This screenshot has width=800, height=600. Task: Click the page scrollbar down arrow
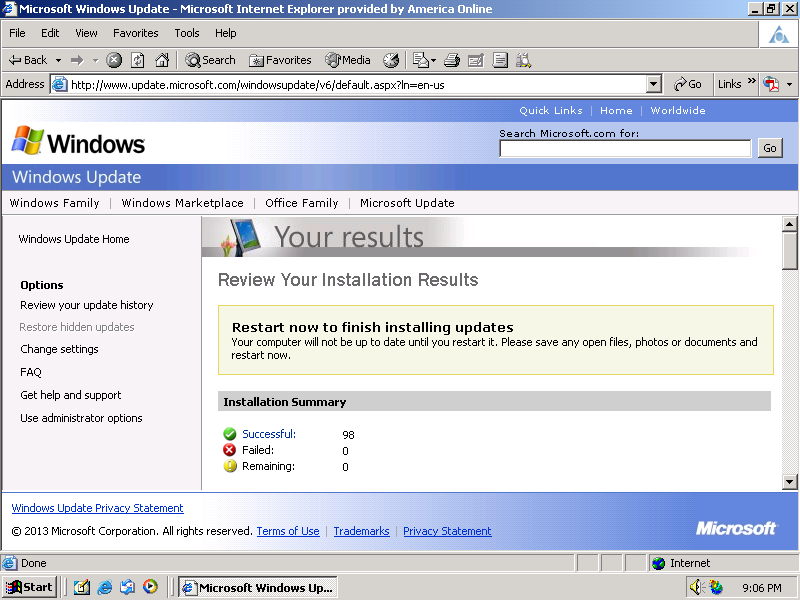tap(789, 482)
